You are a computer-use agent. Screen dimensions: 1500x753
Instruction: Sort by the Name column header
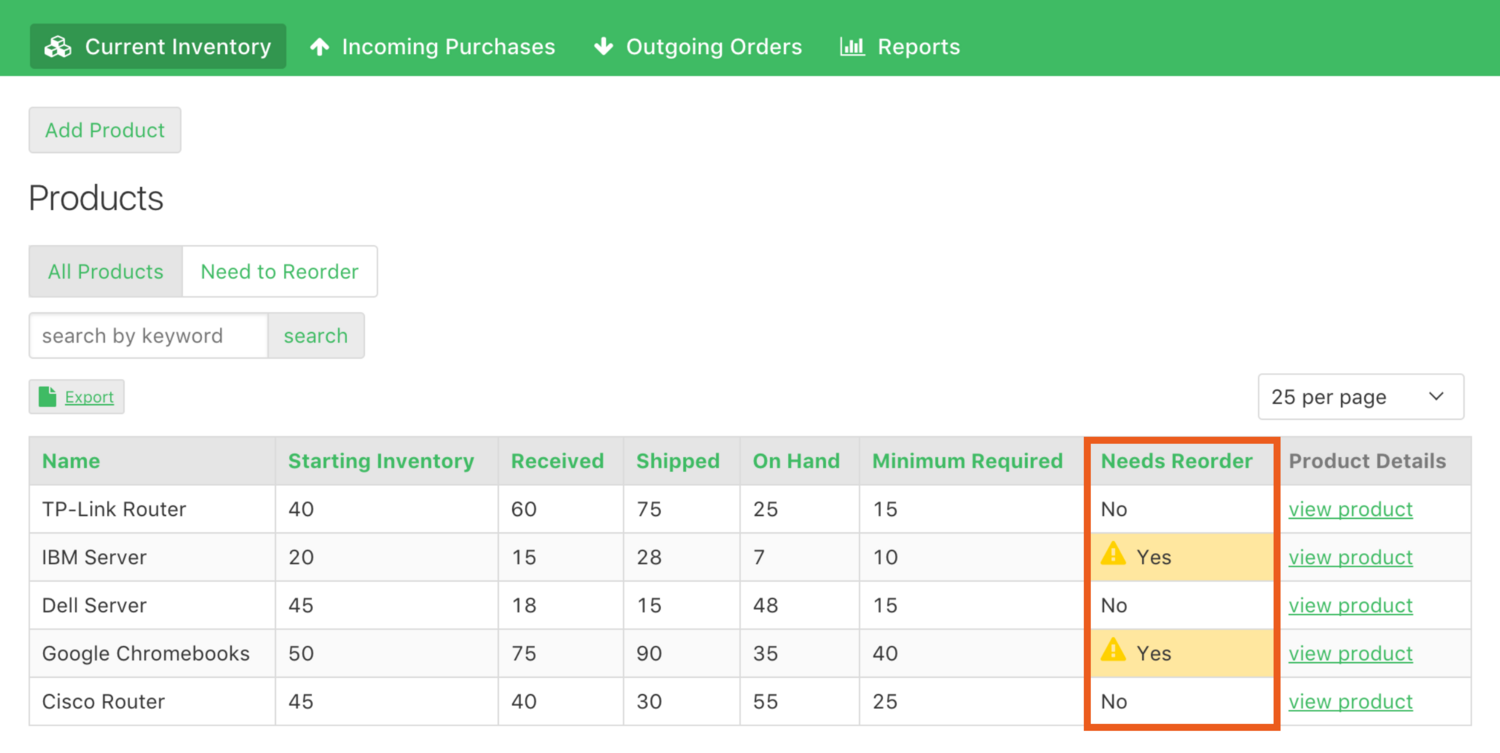[x=71, y=461]
